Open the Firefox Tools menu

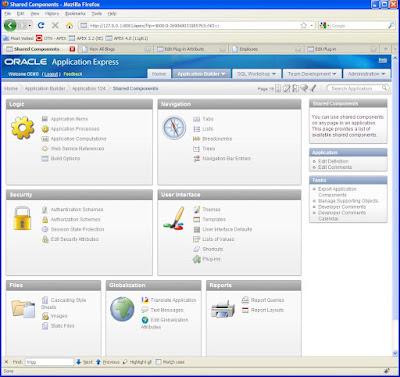97,13
